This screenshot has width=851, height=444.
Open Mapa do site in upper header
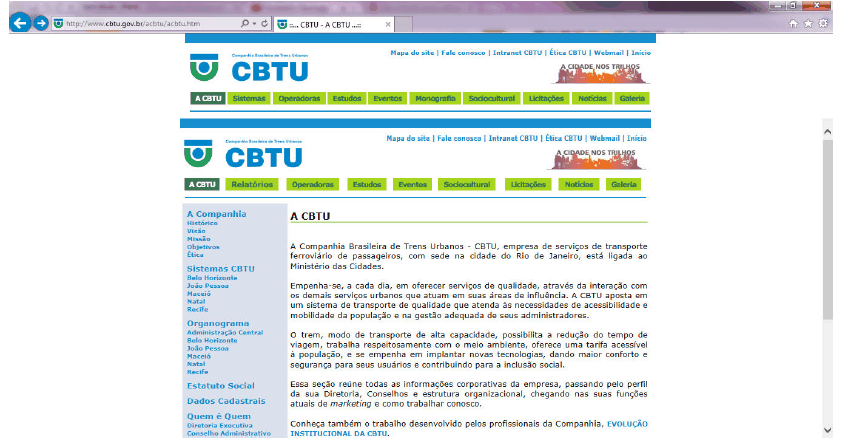412,53
